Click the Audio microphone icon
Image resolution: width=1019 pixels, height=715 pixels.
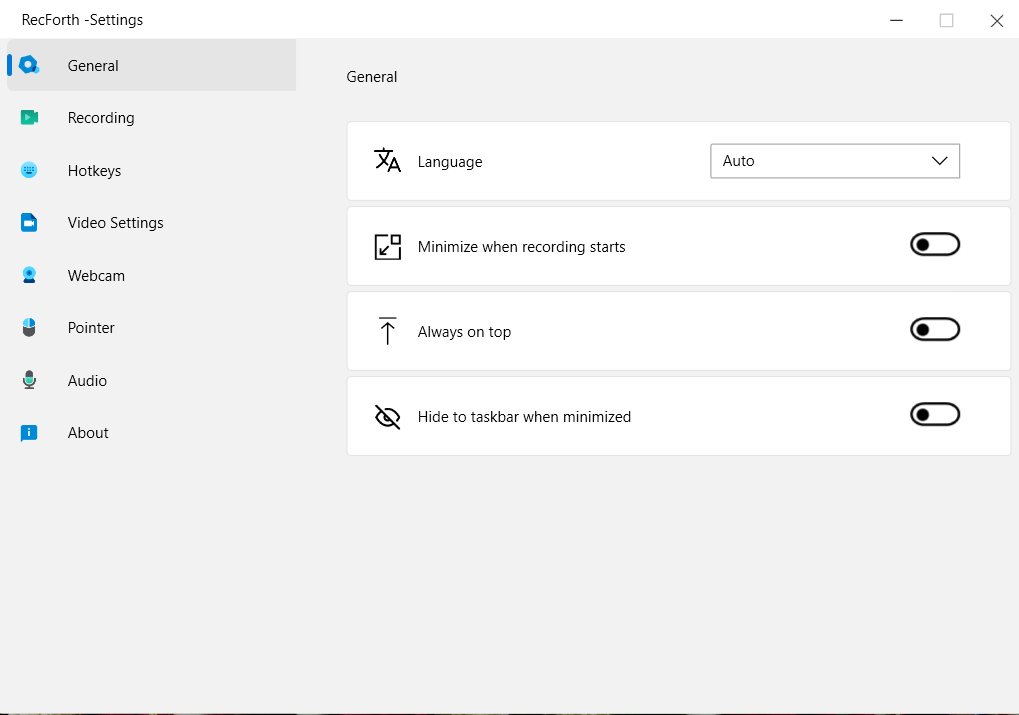click(x=29, y=380)
